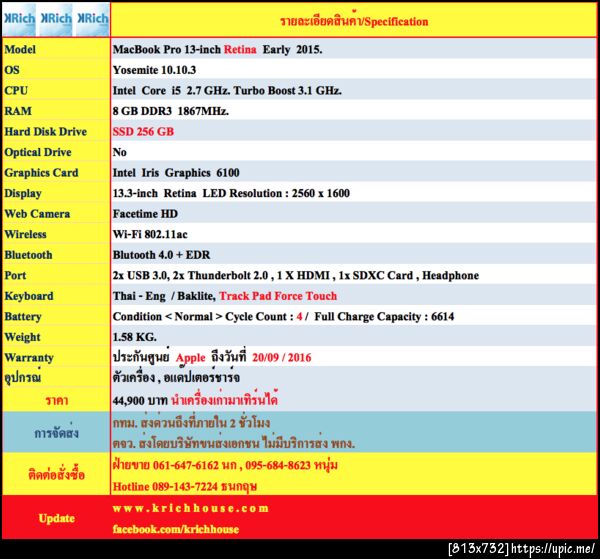The width and height of the screenshot is (600, 559).
Task: Select the "กทม." two-hour delivery line
Action: coord(191,422)
